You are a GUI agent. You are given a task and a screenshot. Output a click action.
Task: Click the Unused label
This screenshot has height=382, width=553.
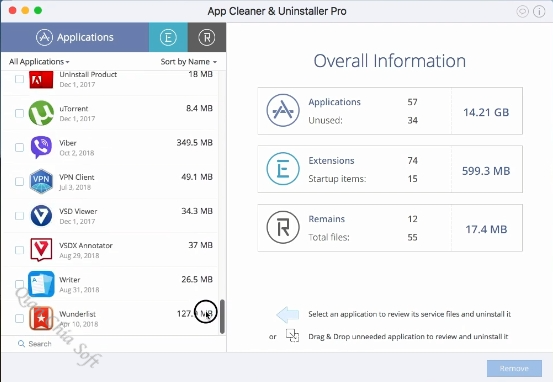point(326,120)
